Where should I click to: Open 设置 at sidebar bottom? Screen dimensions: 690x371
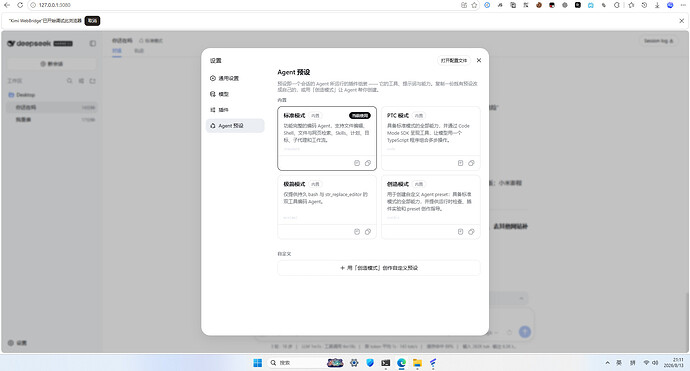coord(17,343)
